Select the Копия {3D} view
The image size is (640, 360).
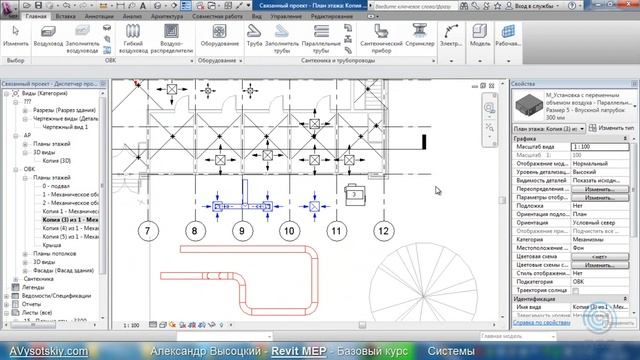point(56,161)
